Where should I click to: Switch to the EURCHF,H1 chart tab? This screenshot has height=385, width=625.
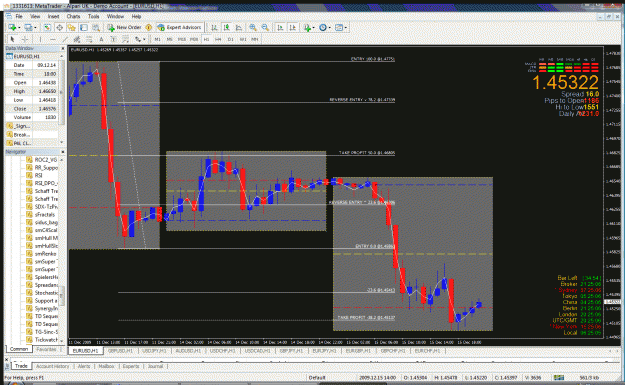427,351
